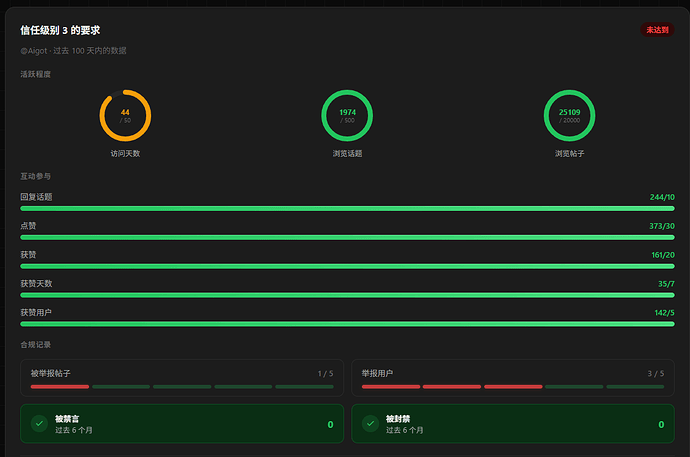This screenshot has height=457, width=690.
Task: Click the 1 / 5 count
Action: [326, 374]
